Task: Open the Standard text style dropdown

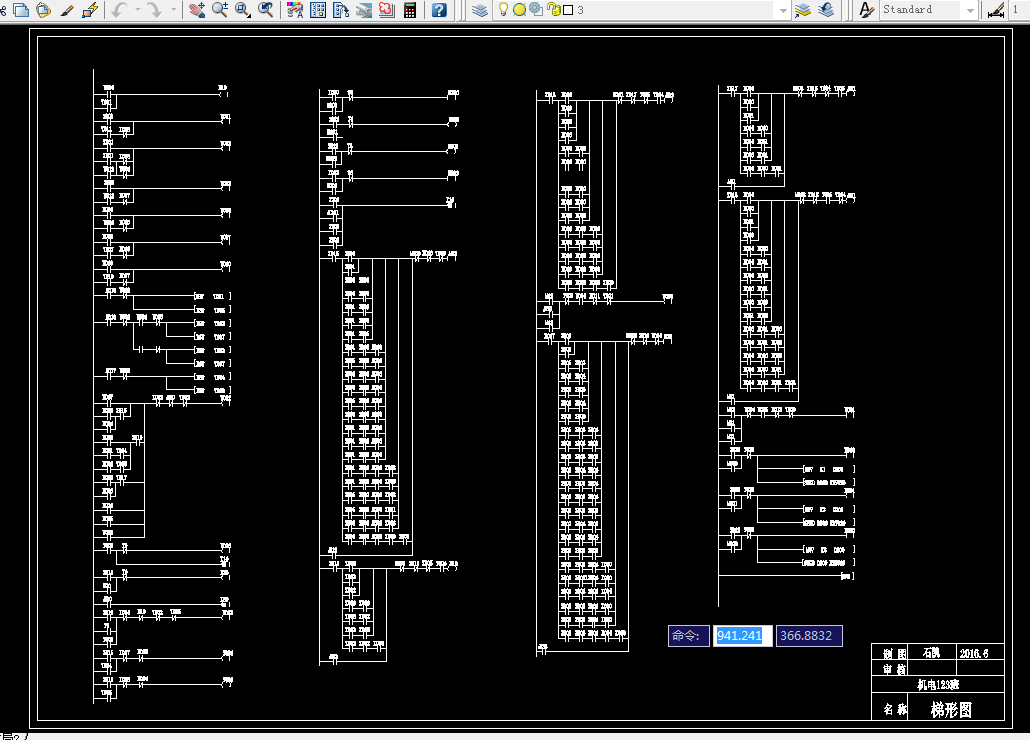Action: click(x=970, y=11)
